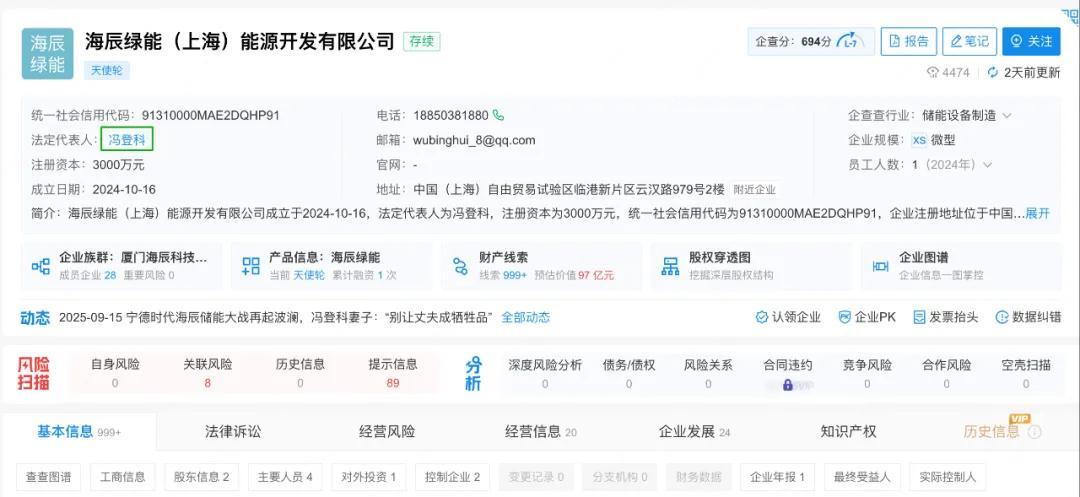The width and height of the screenshot is (1080, 497).
Task: Click the 企业图谱 map icon
Action: (880, 266)
